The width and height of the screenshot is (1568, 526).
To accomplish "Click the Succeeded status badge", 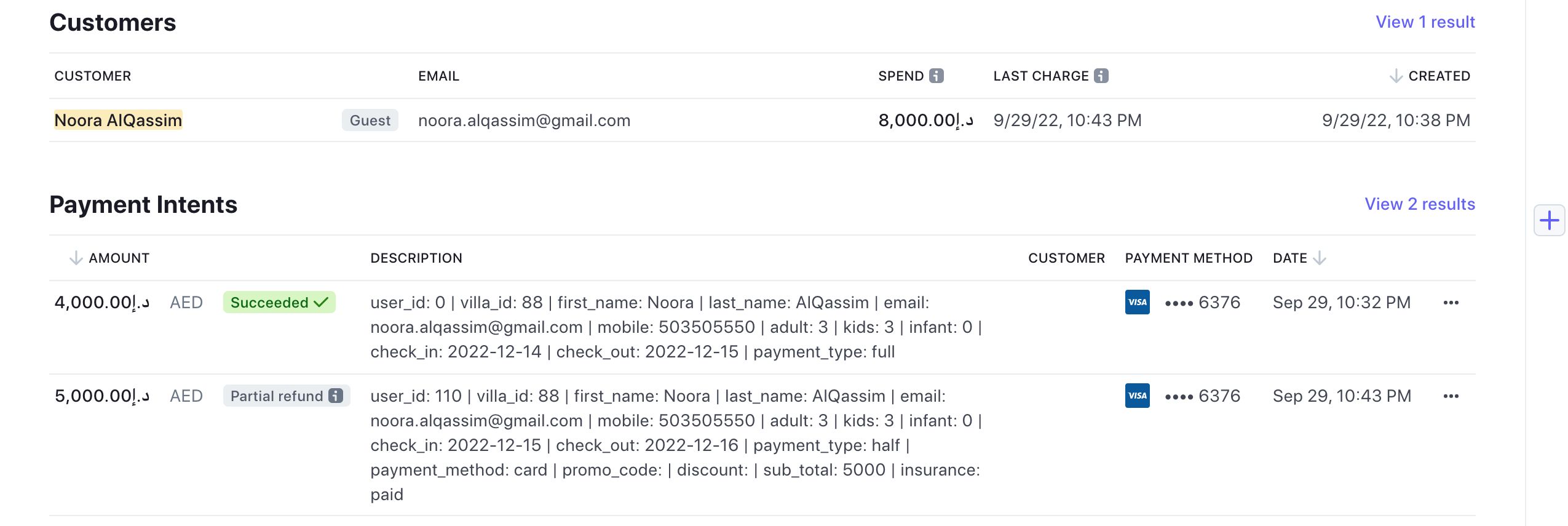I will pos(279,303).
